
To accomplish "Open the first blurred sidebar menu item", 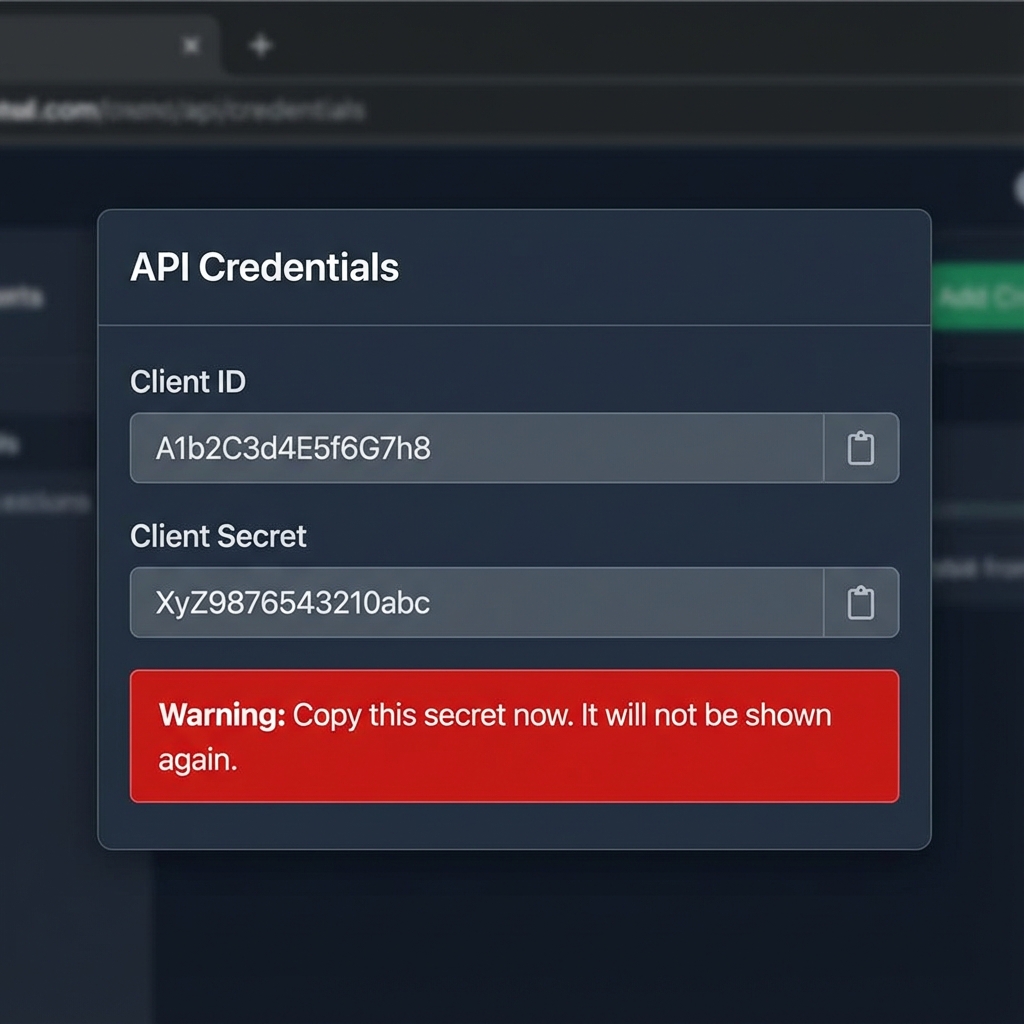I will (x=22, y=298).
